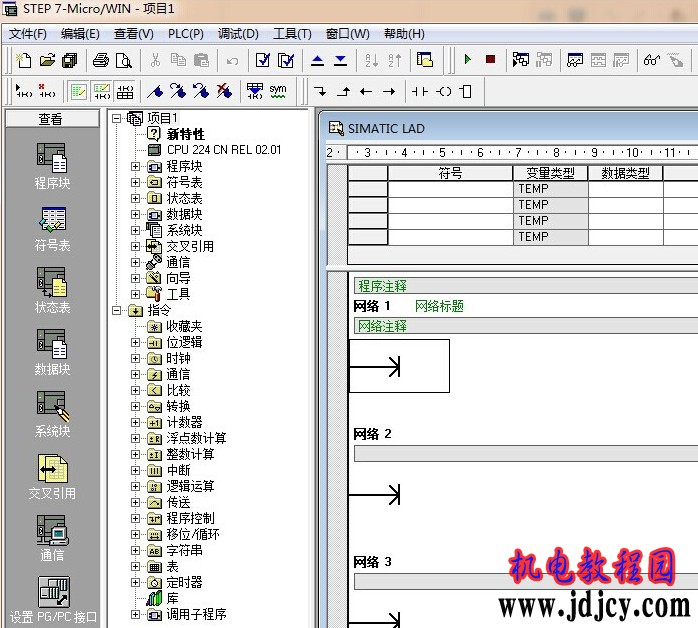The image size is (698, 628).
Task: Open the 工具(T) menu
Action: (x=292, y=34)
